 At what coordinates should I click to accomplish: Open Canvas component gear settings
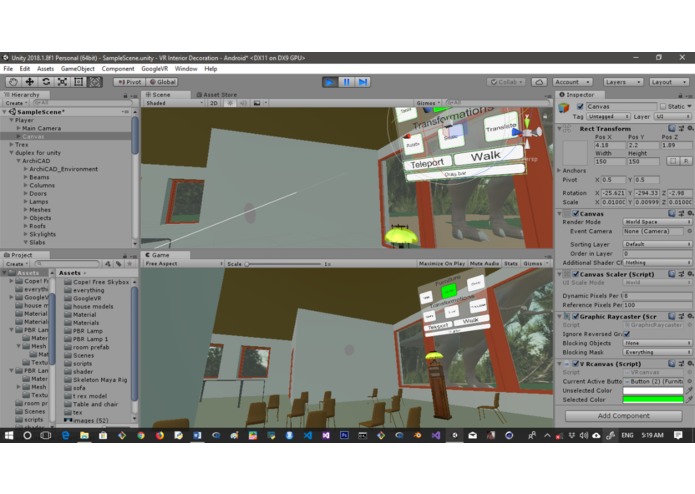pos(690,213)
